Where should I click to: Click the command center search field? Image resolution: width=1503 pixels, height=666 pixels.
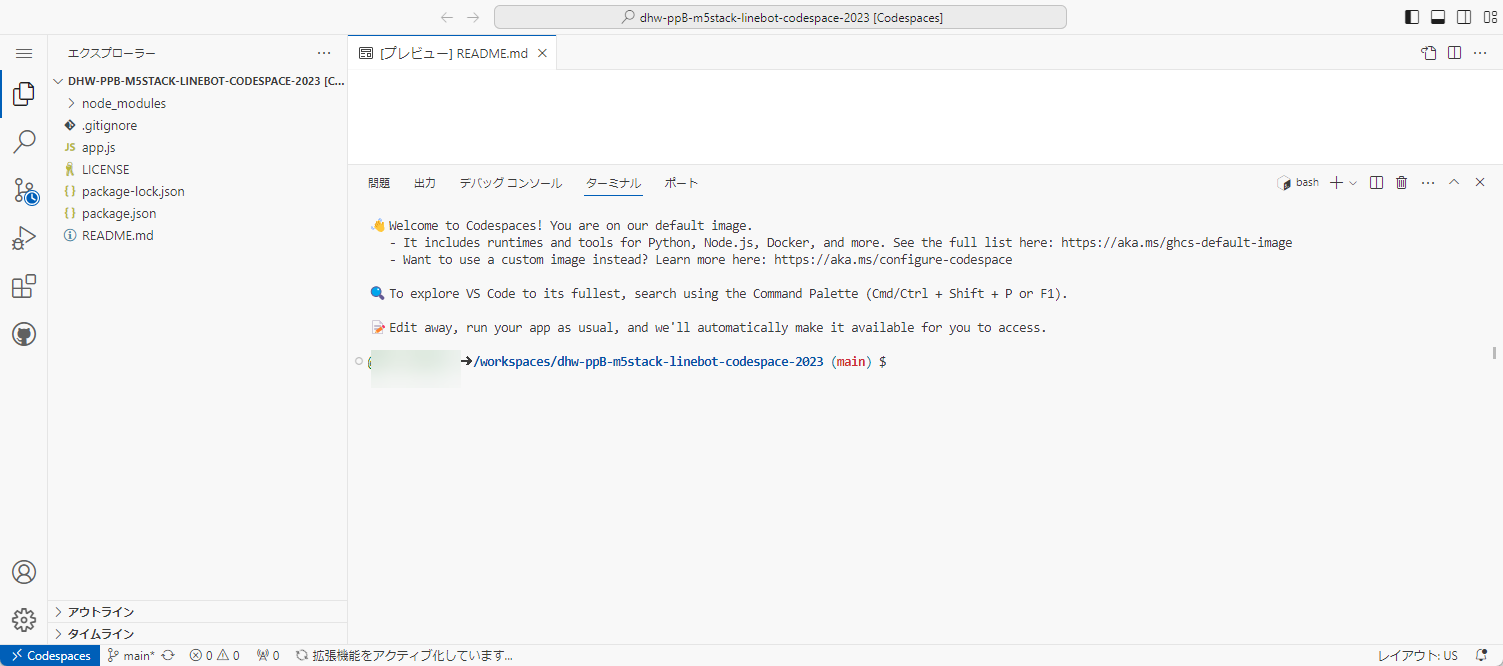[x=780, y=17]
